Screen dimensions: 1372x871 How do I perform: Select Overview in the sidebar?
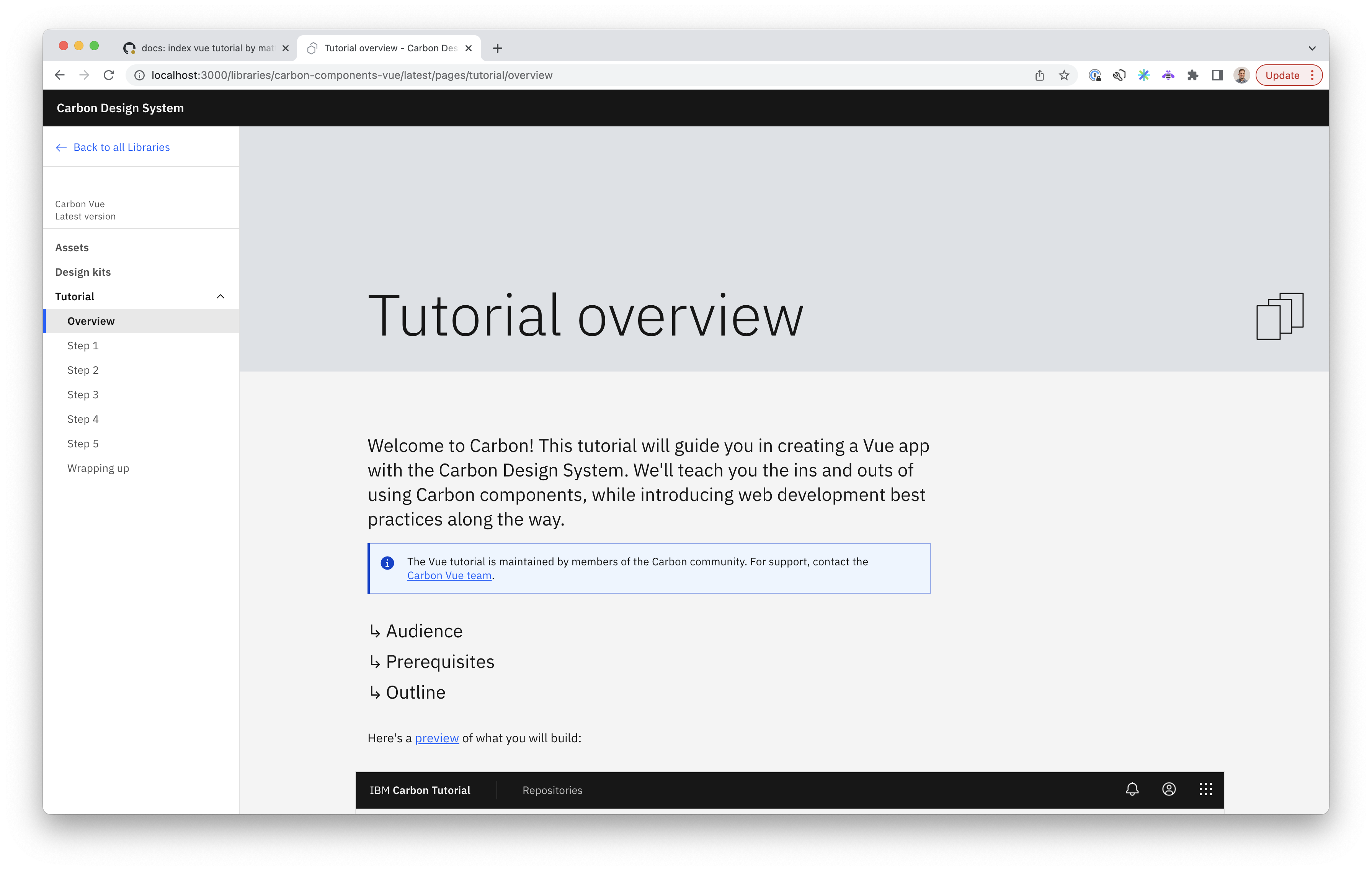tap(141, 321)
